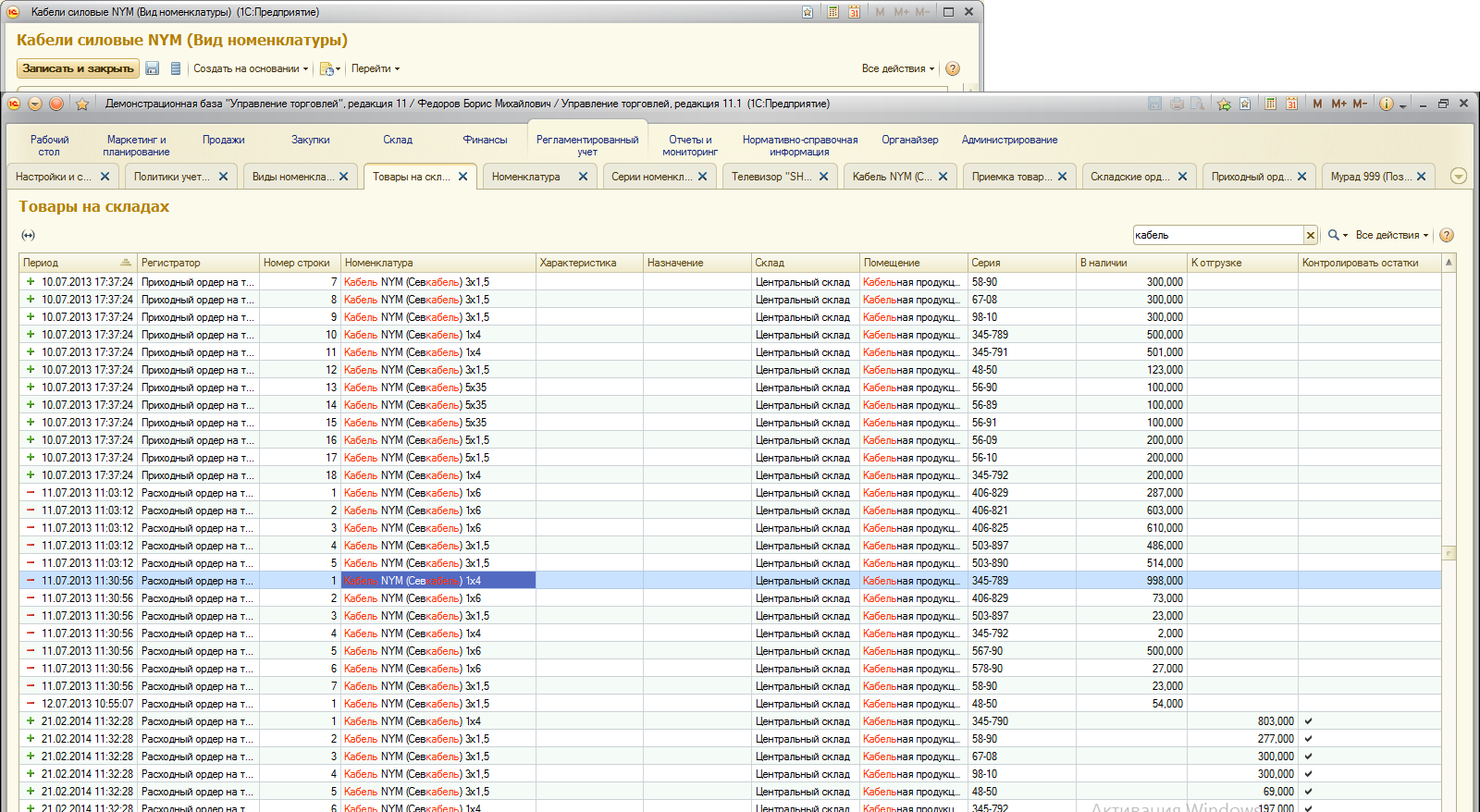Expand the round tabs list arrow at right
Screen dimensions: 1480x812
click(1459, 176)
